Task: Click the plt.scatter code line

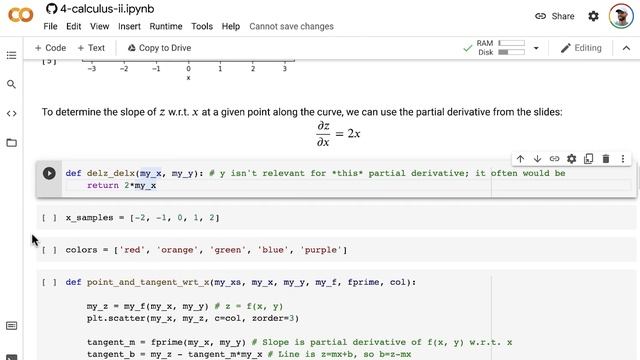Action: (193, 318)
